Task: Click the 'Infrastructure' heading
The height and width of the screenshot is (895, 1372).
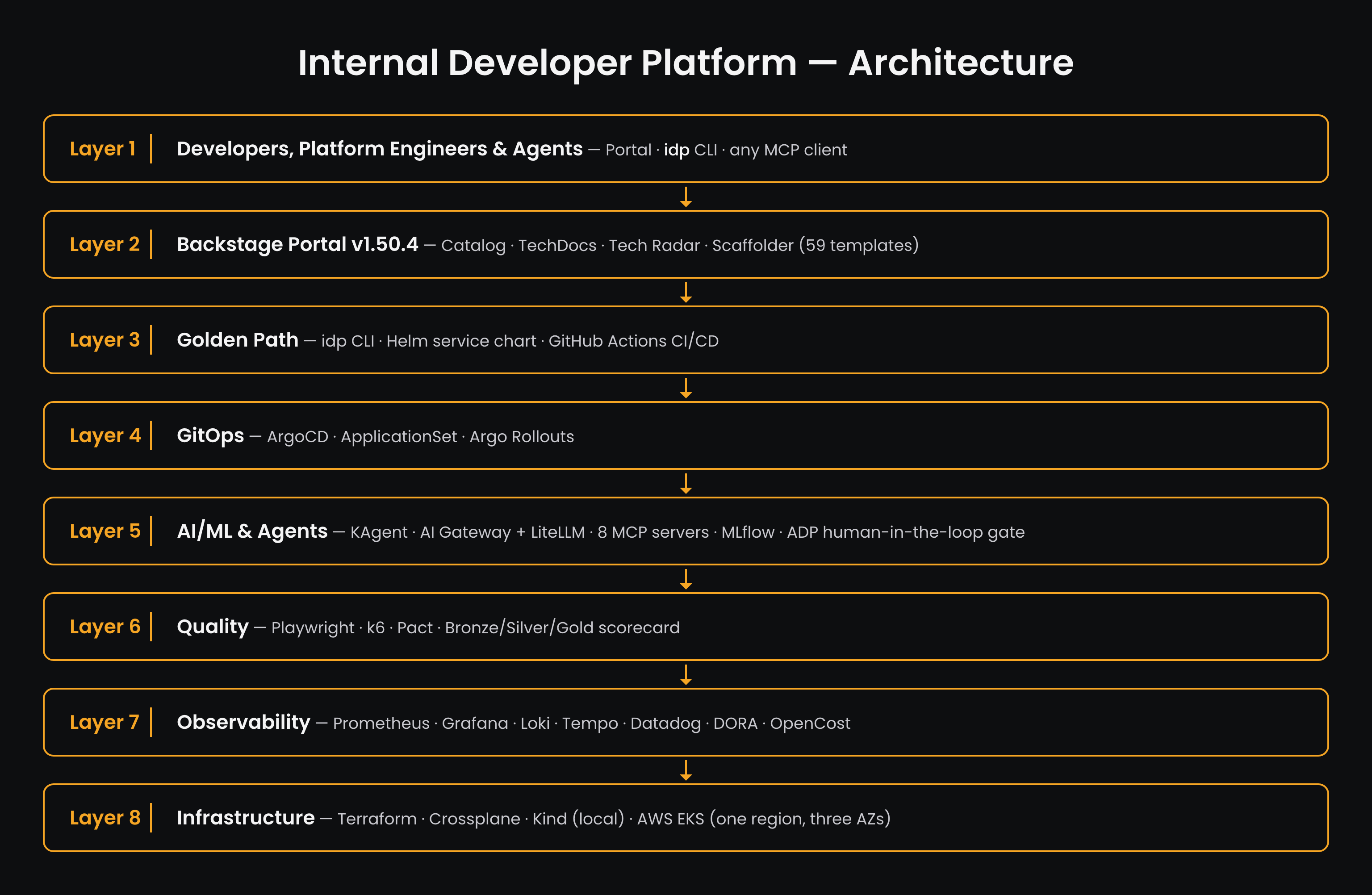Action: tap(246, 818)
